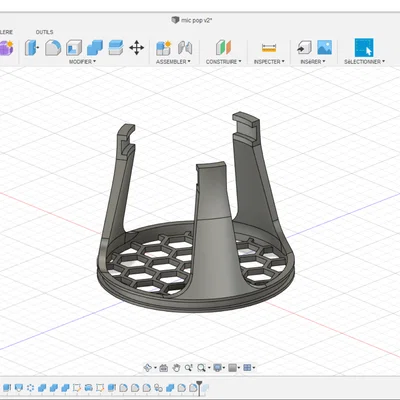Click the New Component icon

163,48
